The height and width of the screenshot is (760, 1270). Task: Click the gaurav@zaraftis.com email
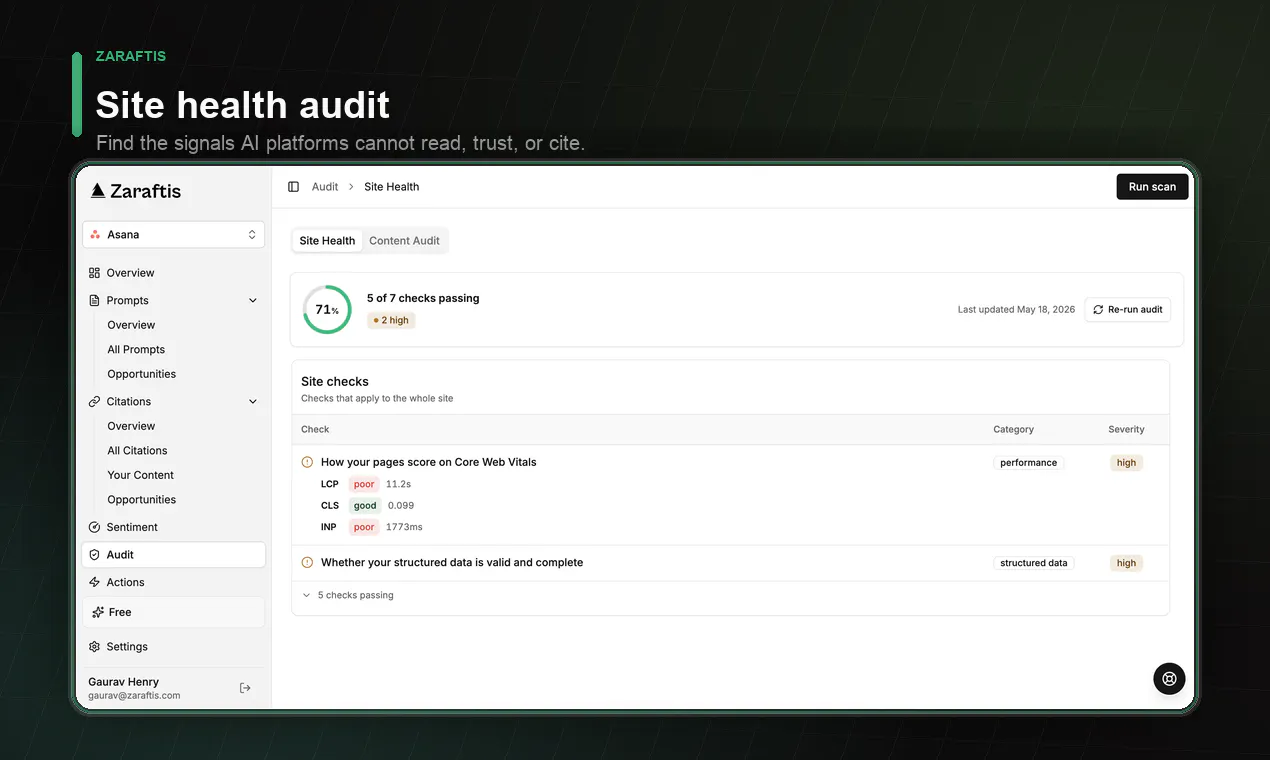134,696
